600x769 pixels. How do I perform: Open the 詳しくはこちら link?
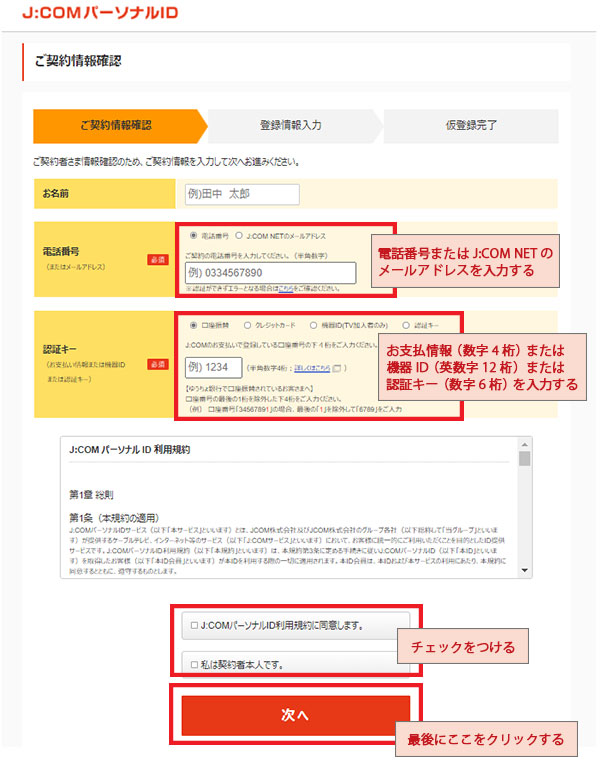(312, 368)
